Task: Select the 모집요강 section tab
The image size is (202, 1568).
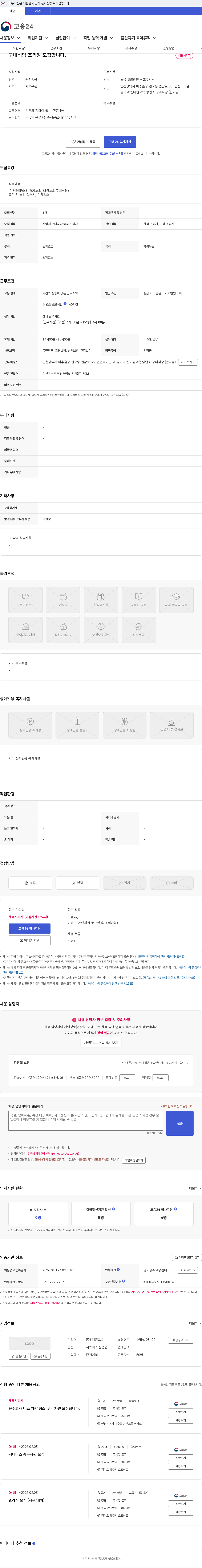Action: (x=19, y=48)
